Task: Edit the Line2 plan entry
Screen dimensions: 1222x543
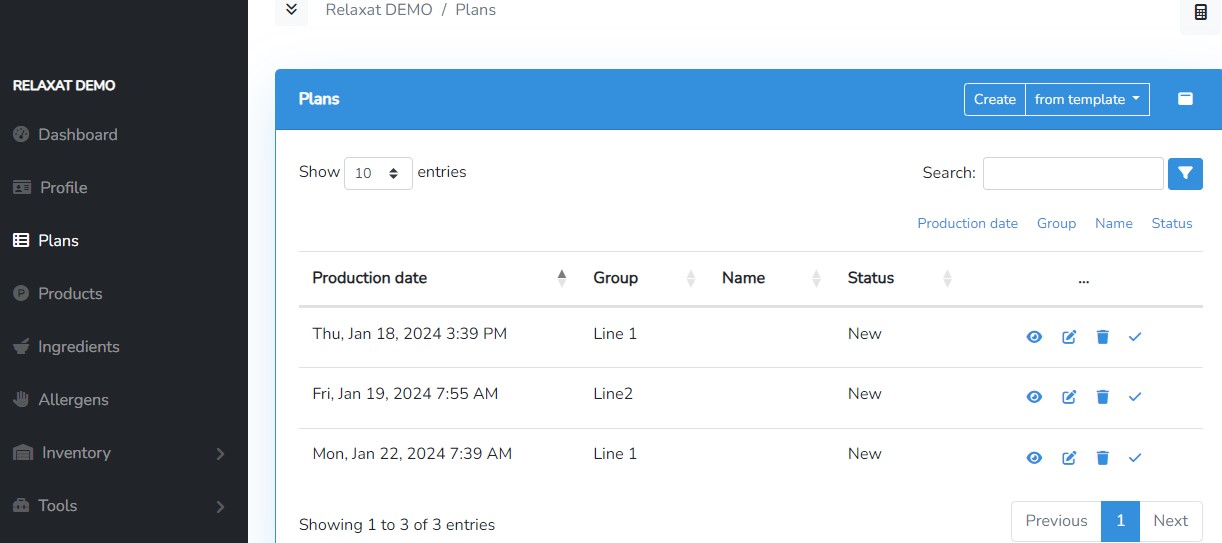Action: pyautogui.click(x=1069, y=397)
